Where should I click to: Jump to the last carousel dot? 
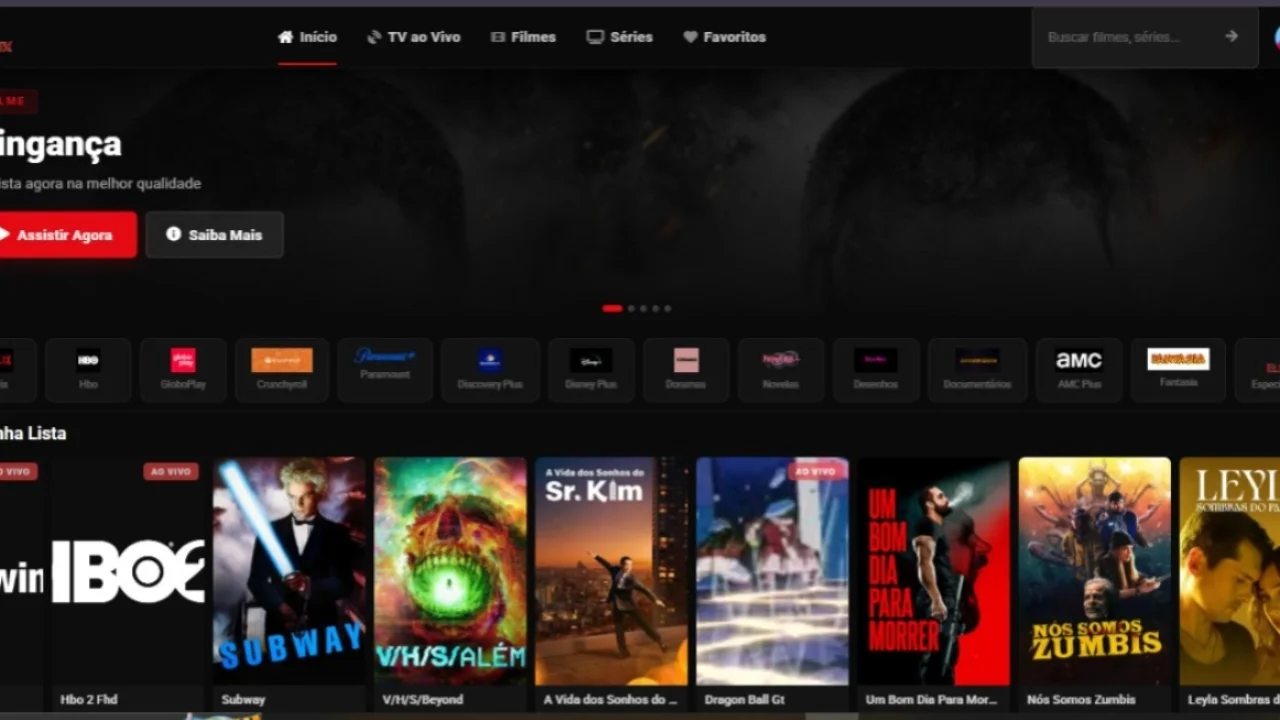pyautogui.click(x=668, y=308)
